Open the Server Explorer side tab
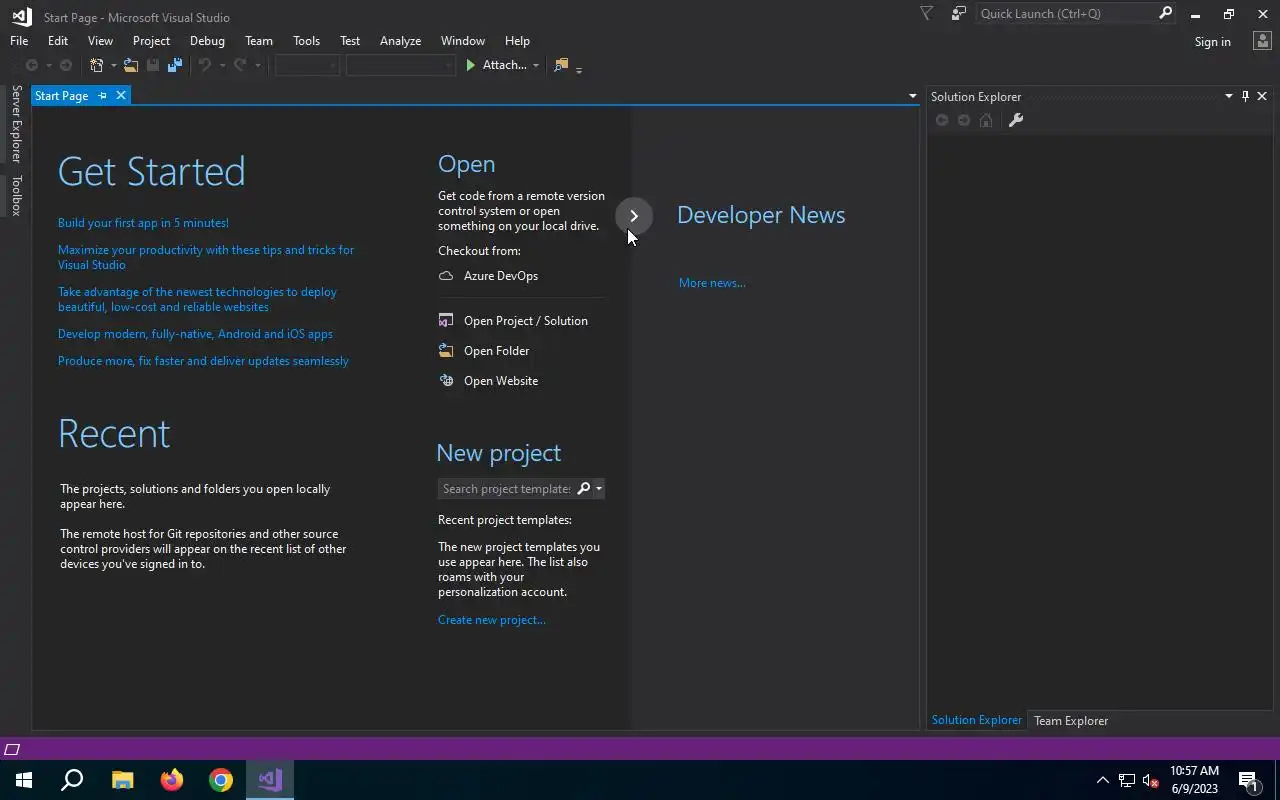This screenshot has height=800, width=1280. (x=16, y=124)
